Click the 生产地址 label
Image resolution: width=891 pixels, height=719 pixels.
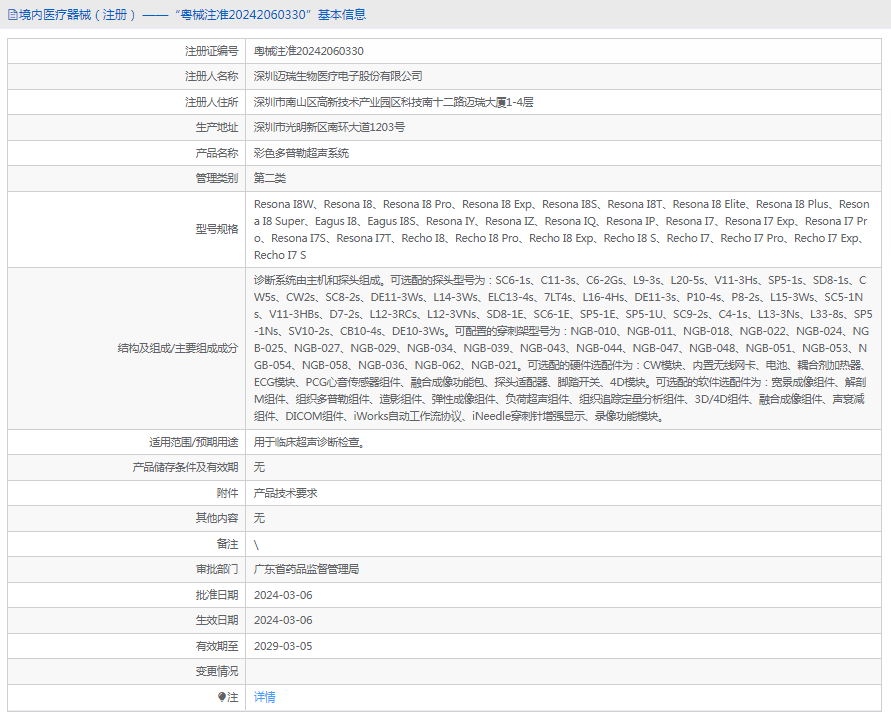(x=217, y=127)
